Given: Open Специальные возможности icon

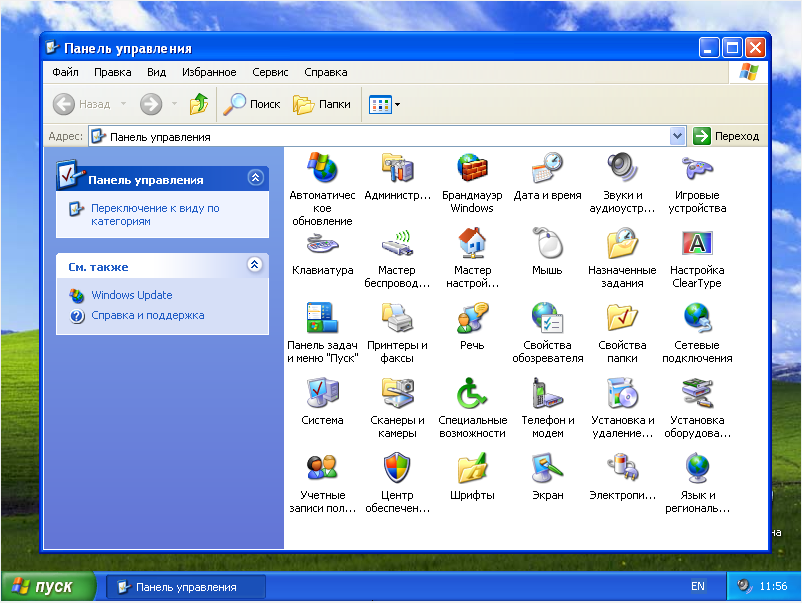Looking at the screenshot, I should coord(472,393).
